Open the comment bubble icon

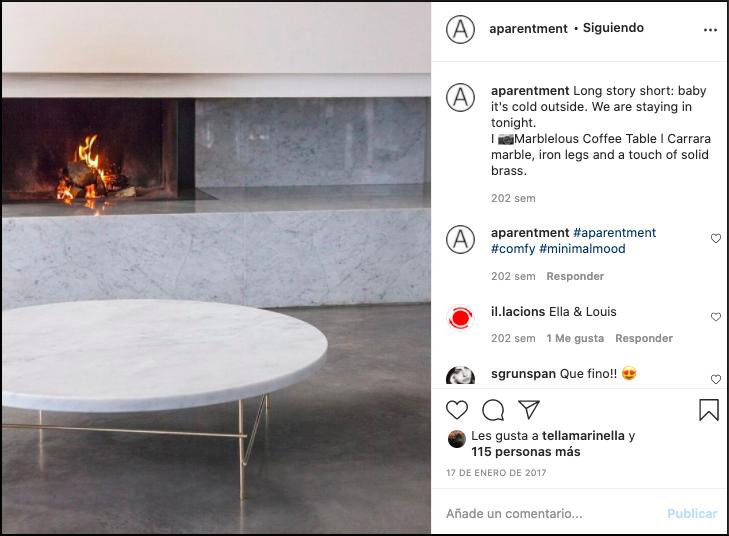coord(493,410)
